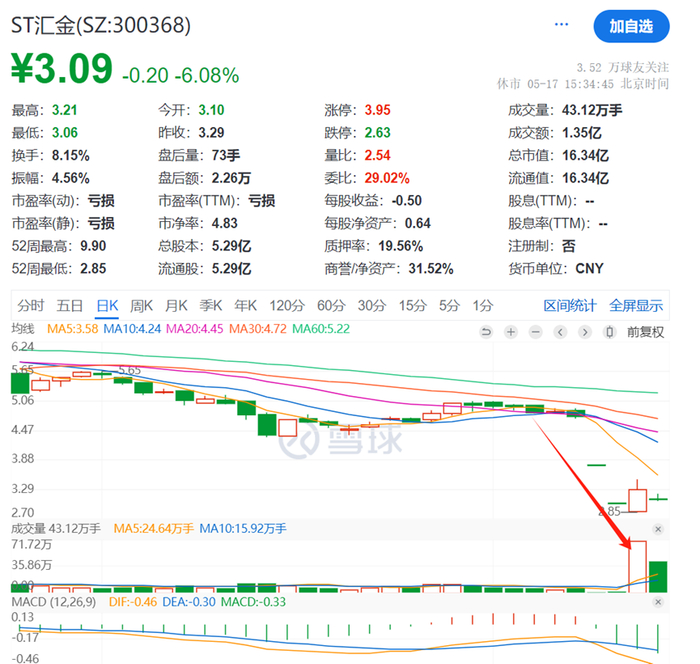Click the MA20:4.45 moving average label

point(195,329)
